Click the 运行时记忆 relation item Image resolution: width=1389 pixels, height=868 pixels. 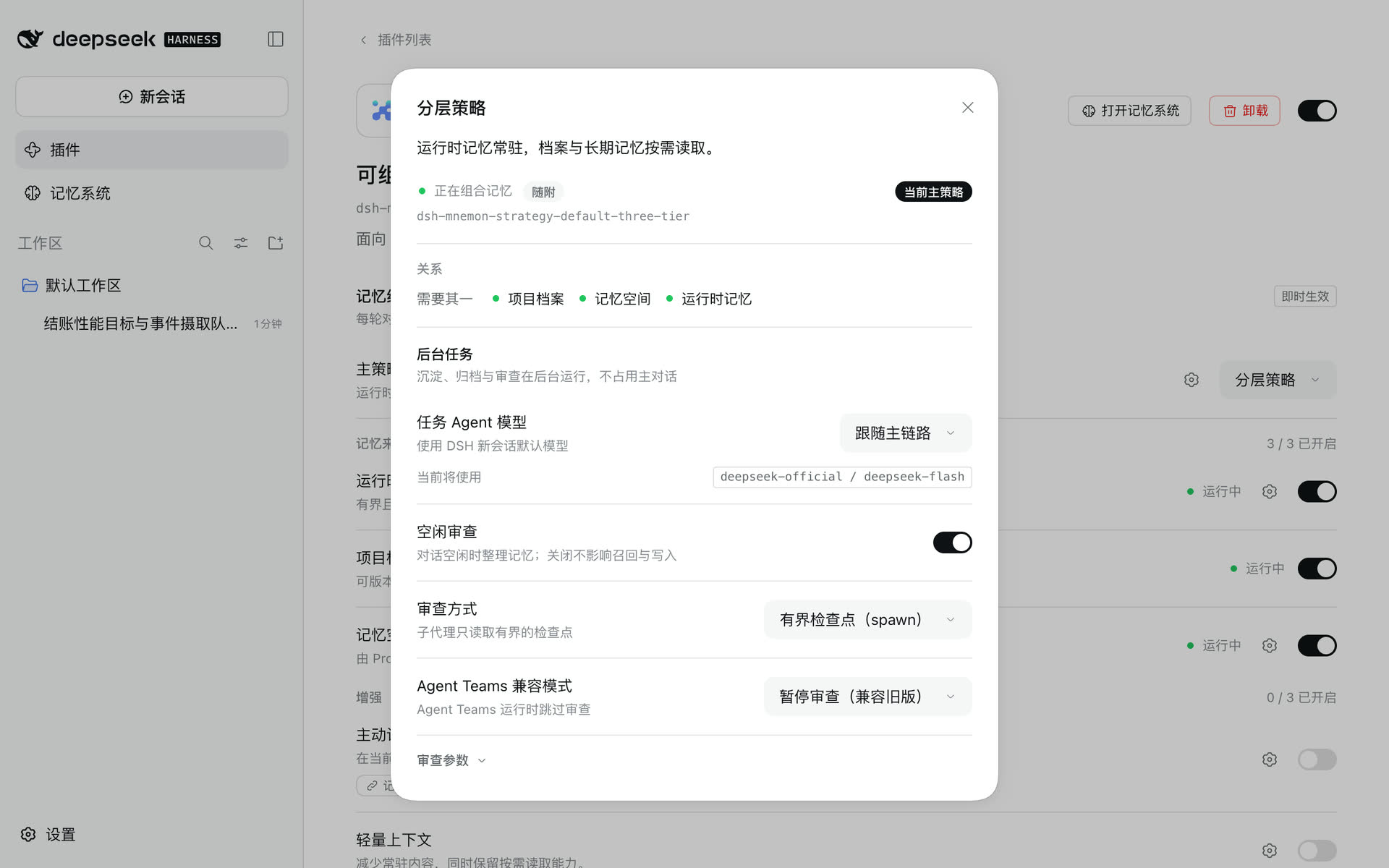709,299
